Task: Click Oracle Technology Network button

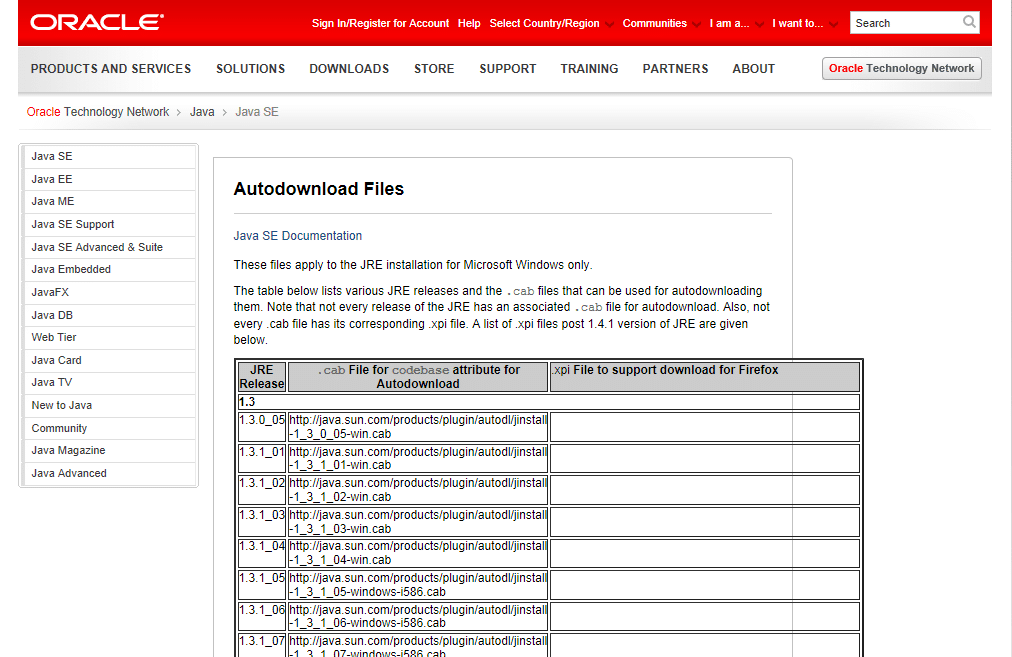Action: [902, 68]
